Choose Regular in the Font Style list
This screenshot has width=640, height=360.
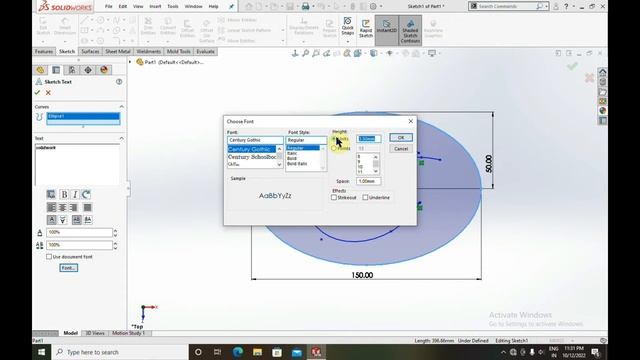[x=303, y=148]
